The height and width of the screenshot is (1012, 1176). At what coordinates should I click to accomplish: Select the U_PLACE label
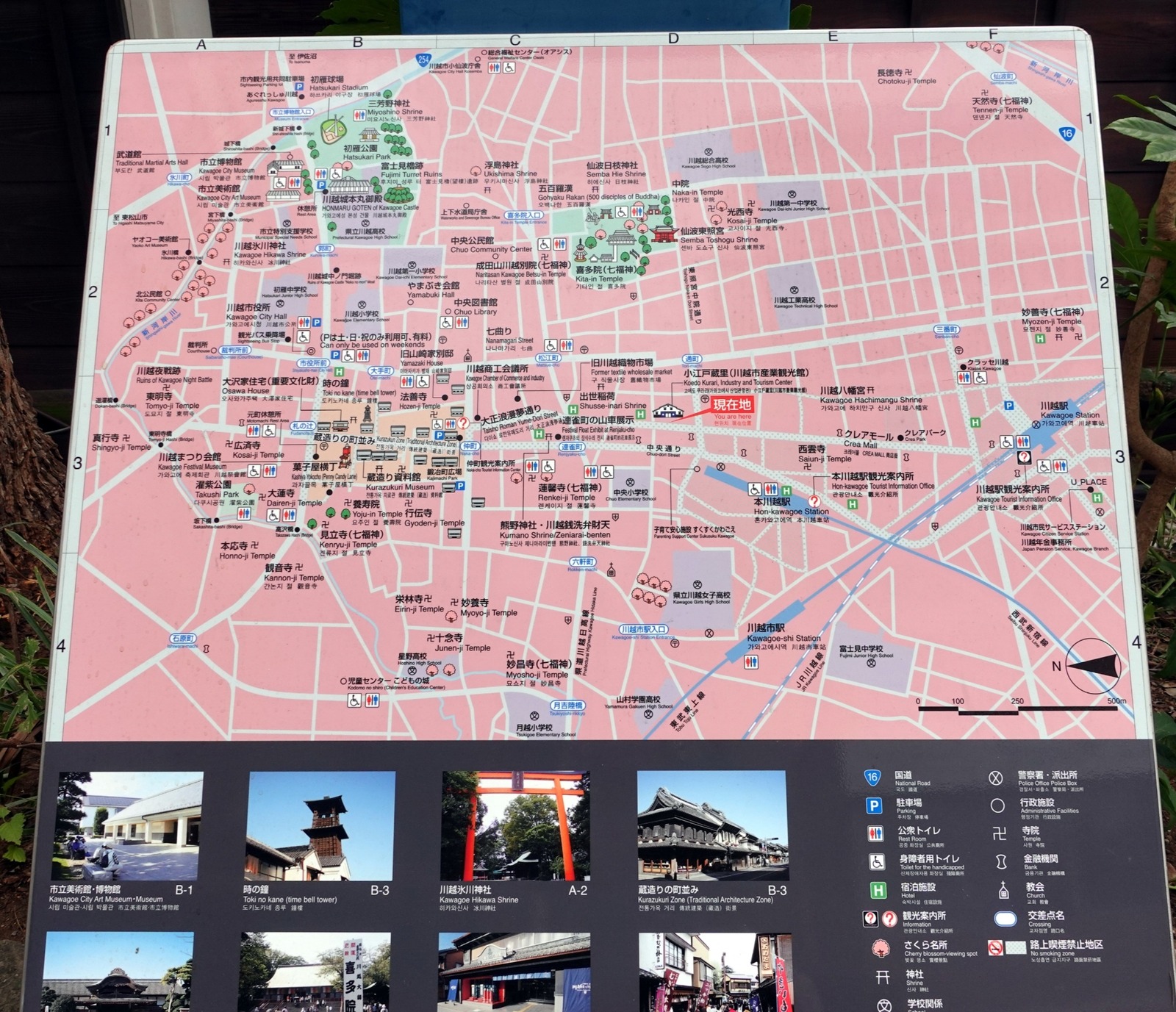point(1089,482)
